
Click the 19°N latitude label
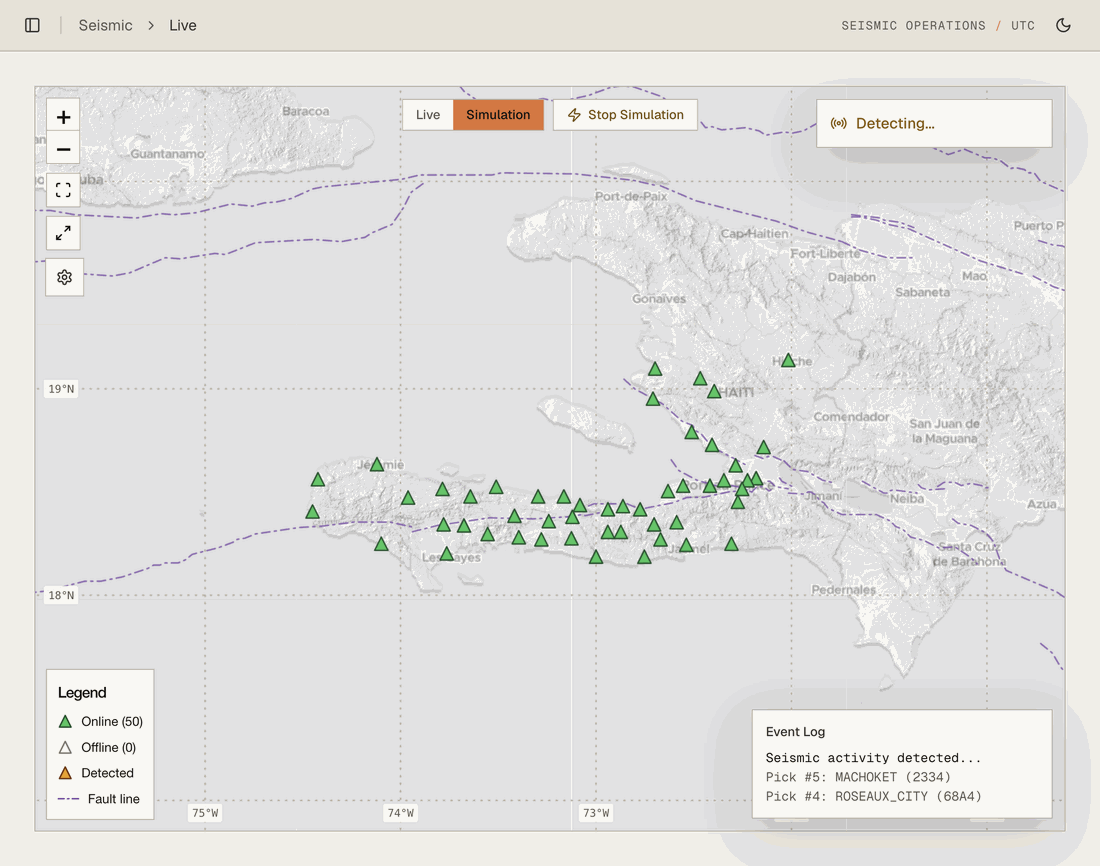[61, 389]
